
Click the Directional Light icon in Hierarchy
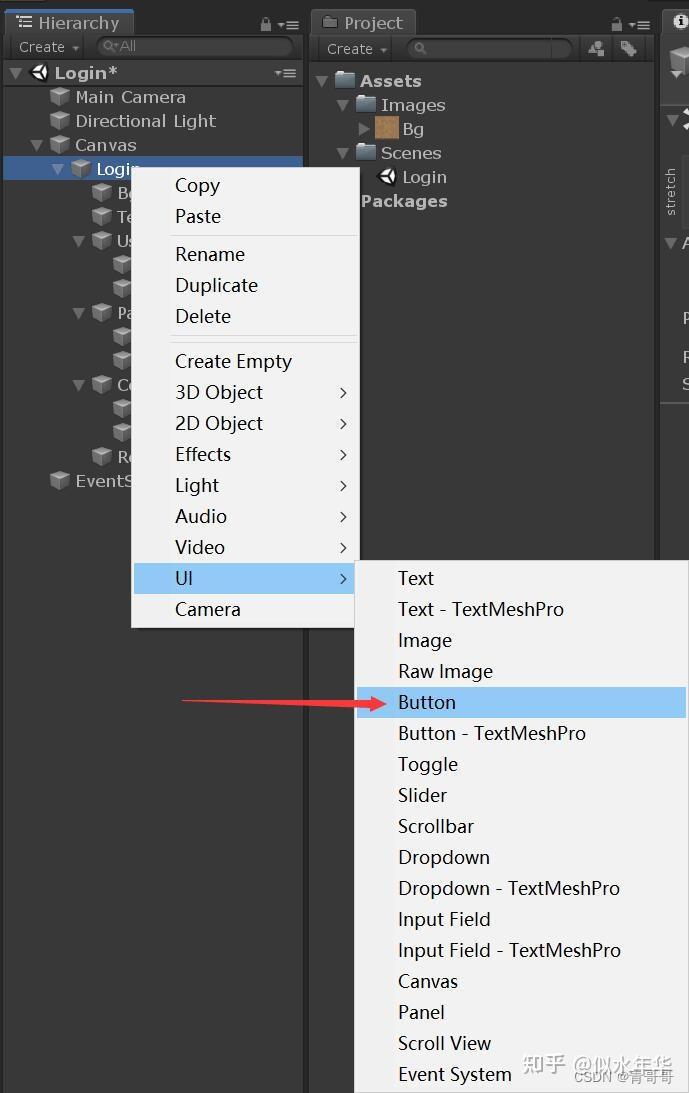pos(60,120)
